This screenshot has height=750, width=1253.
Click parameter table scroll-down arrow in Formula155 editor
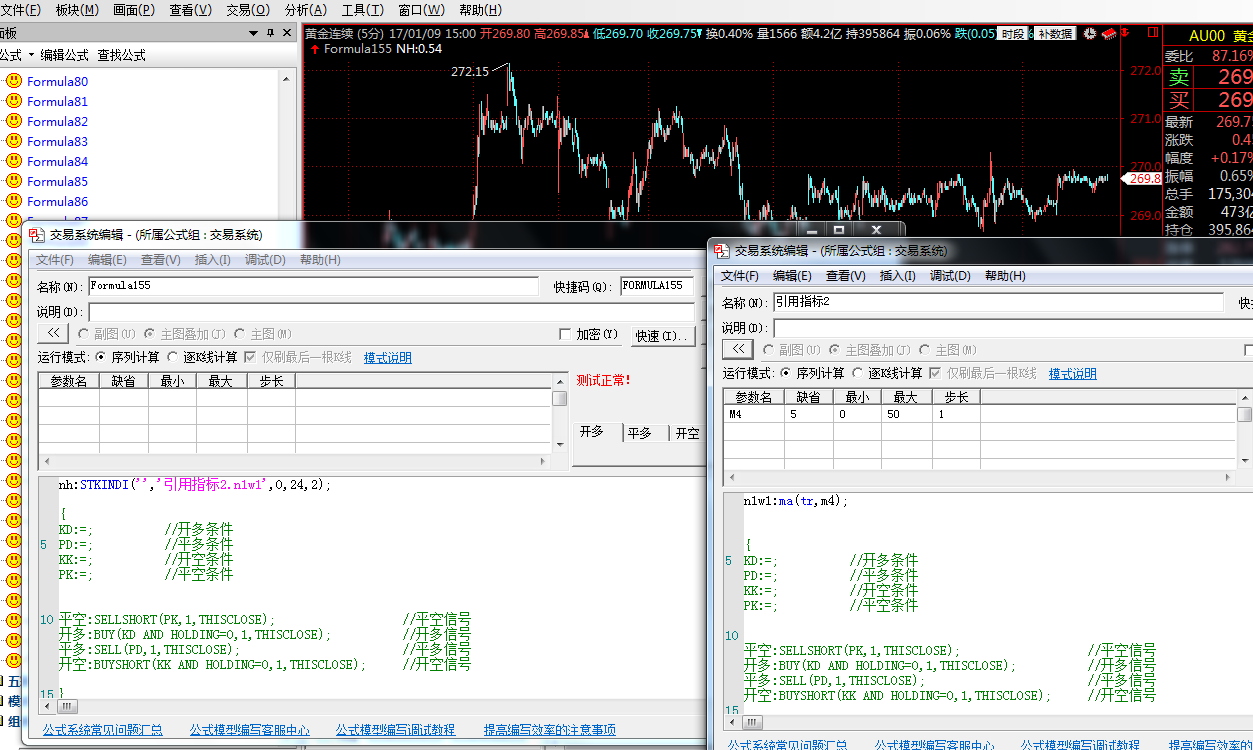point(560,443)
